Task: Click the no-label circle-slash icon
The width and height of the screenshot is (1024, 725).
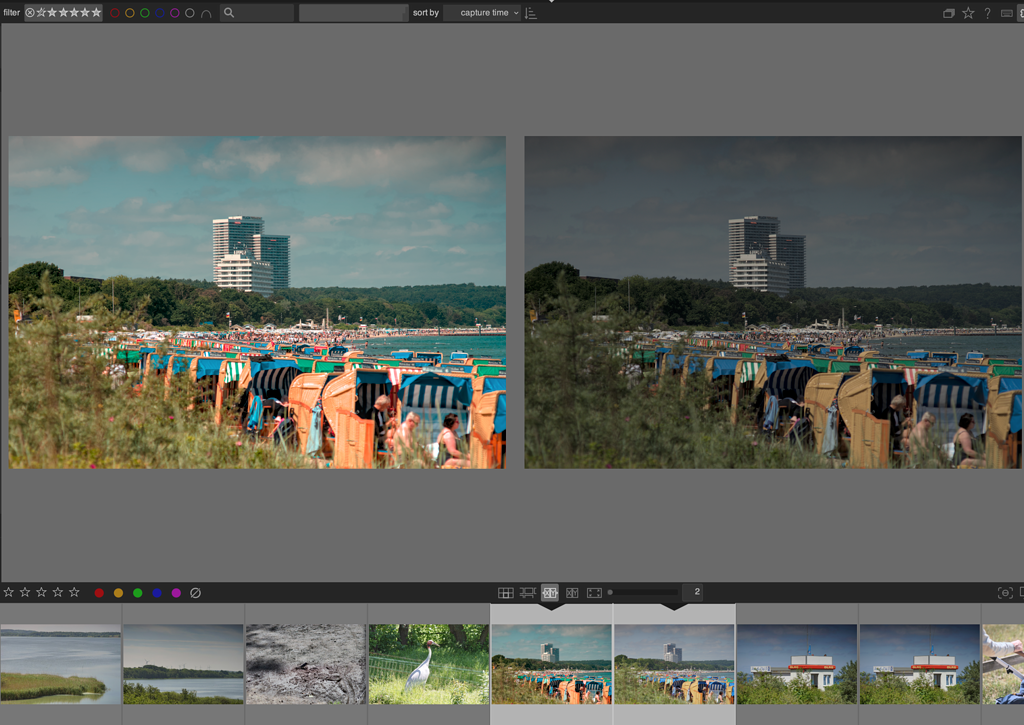Action: (x=194, y=592)
